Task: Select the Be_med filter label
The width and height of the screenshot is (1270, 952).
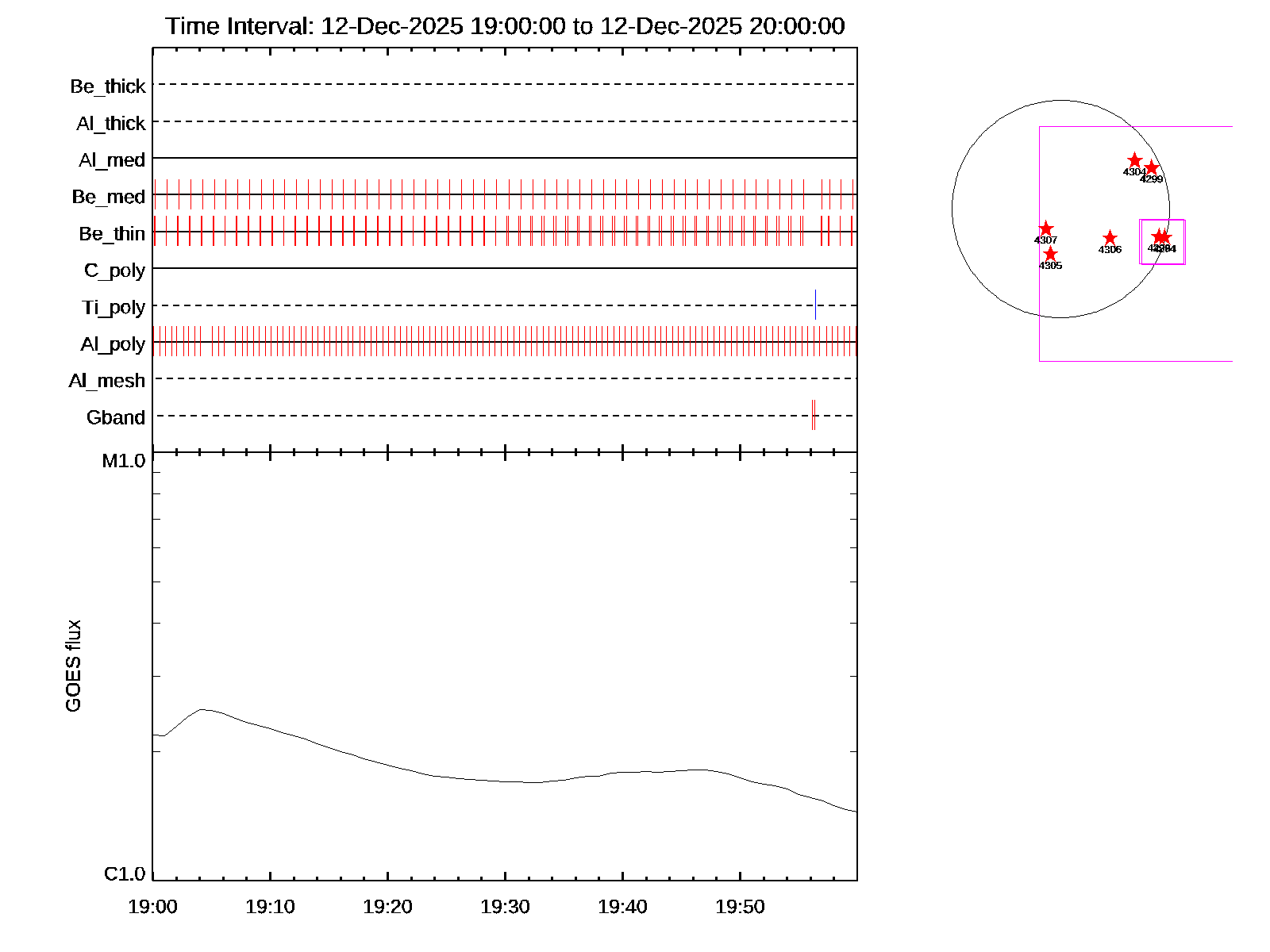Action: coord(109,197)
